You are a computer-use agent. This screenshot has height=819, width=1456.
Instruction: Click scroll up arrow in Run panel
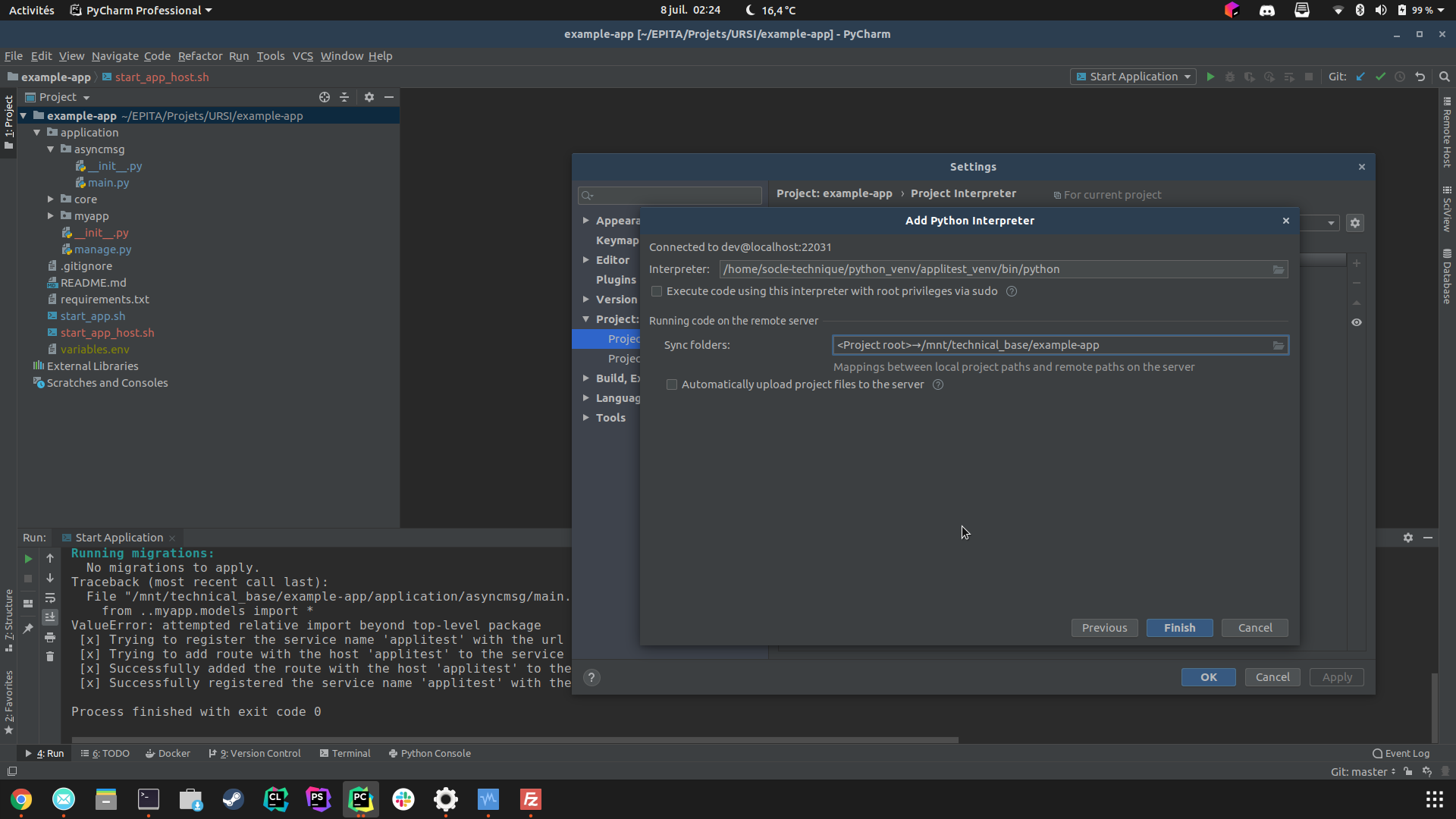[x=50, y=558]
